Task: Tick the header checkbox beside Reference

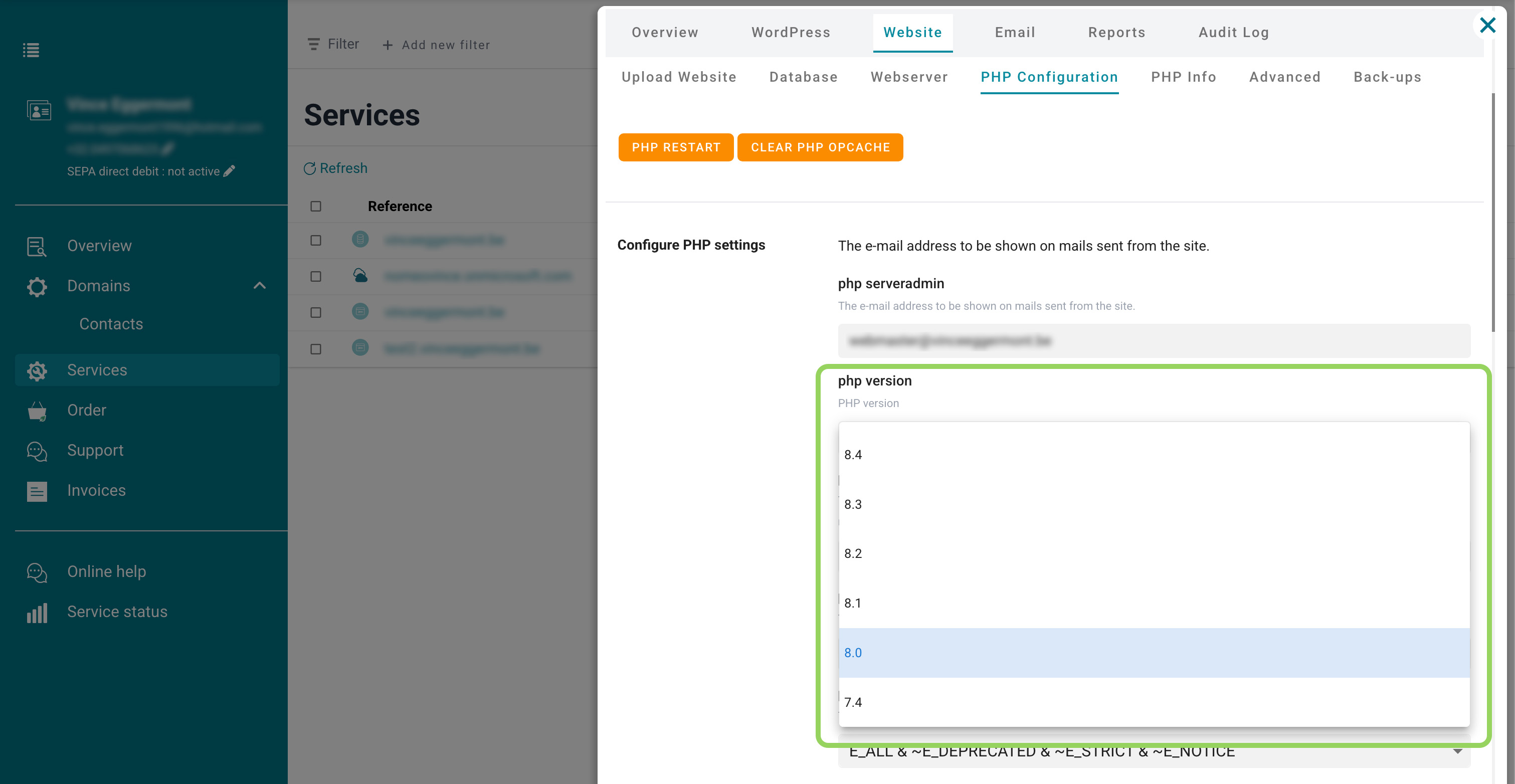Action: pyautogui.click(x=316, y=207)
